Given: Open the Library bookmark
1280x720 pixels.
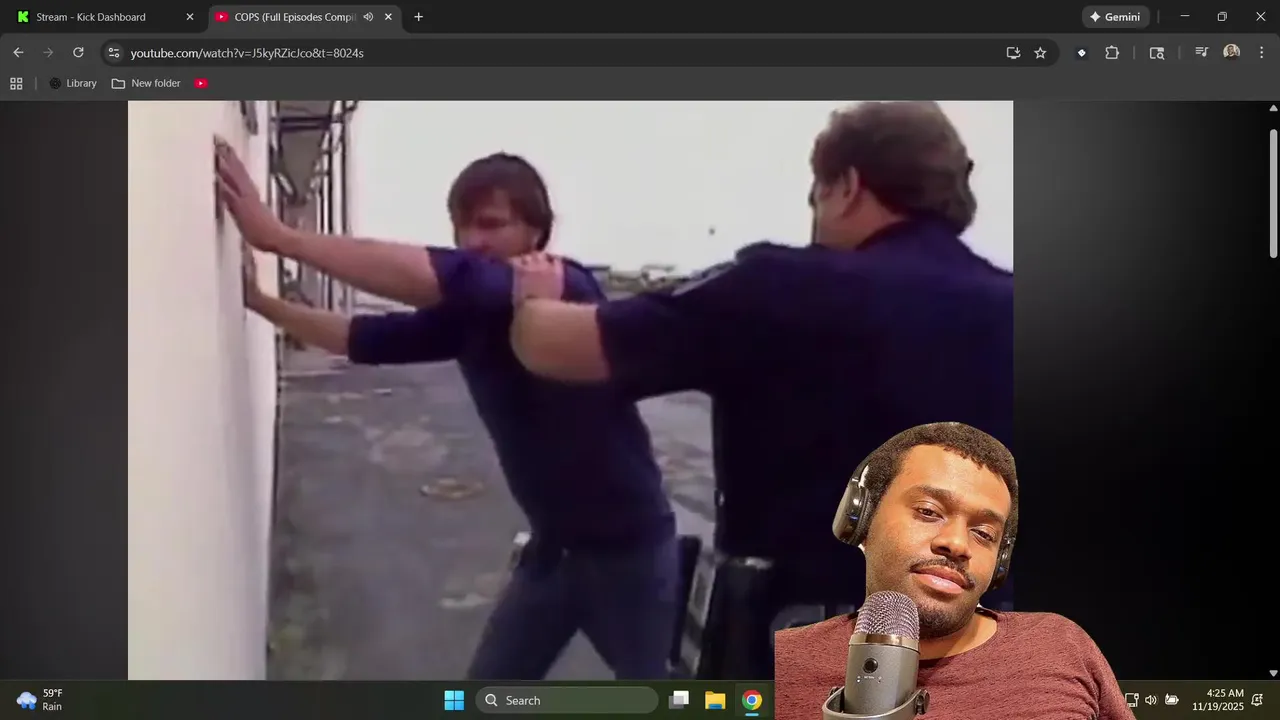Looking at the screenshot, I should 73,84.
